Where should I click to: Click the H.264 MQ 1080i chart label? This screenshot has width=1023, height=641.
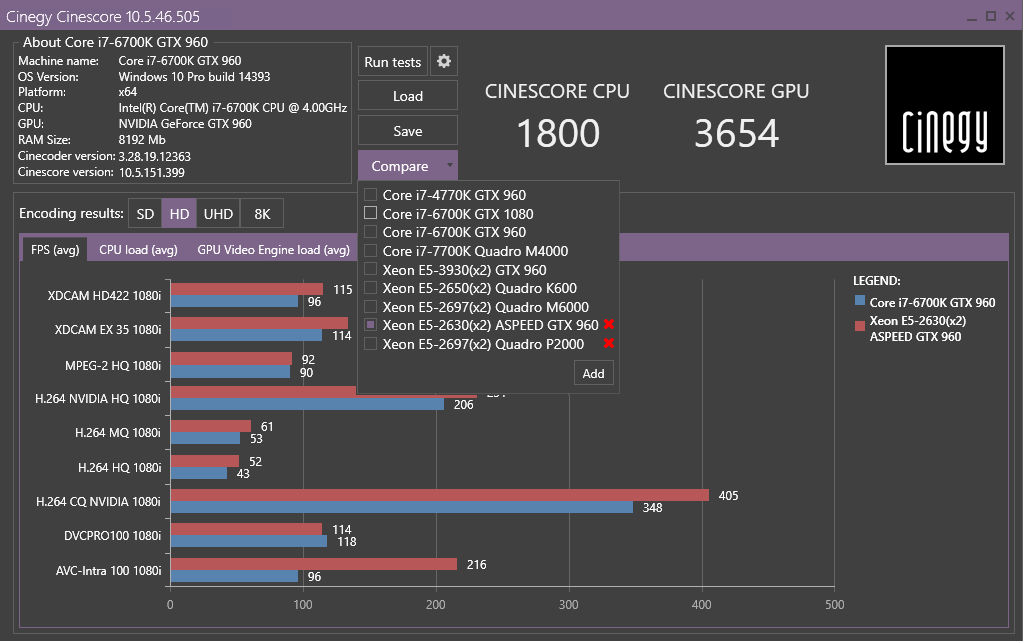118,433
